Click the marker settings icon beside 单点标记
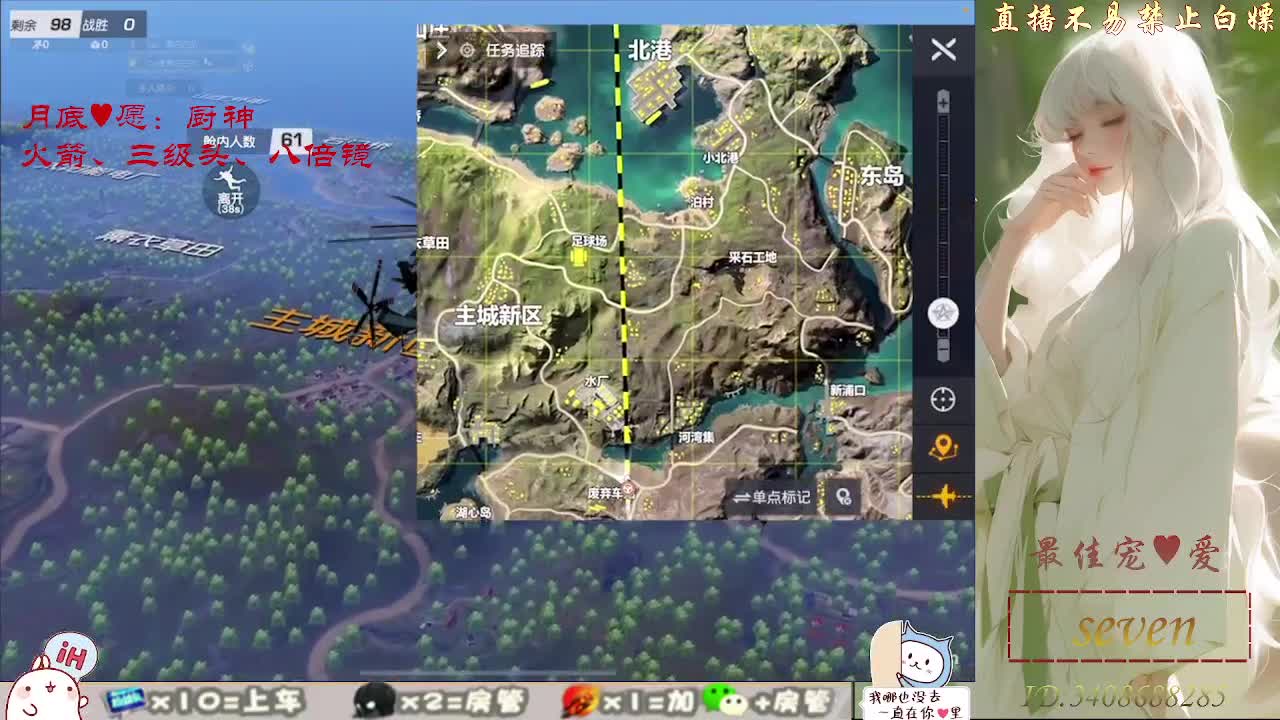This screenshot has width=1280, height=720. [844, 497]
